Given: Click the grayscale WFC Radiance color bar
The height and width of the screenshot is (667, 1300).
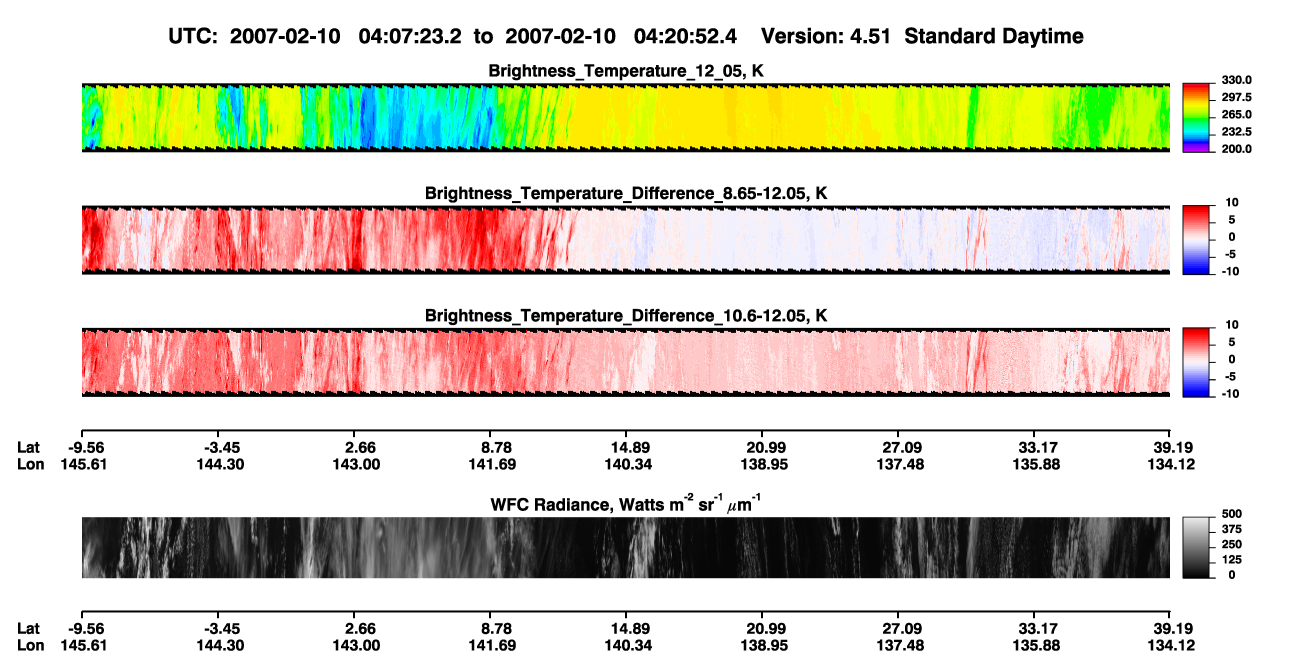Looking at the screenshot, I should tap(1196, 546).
